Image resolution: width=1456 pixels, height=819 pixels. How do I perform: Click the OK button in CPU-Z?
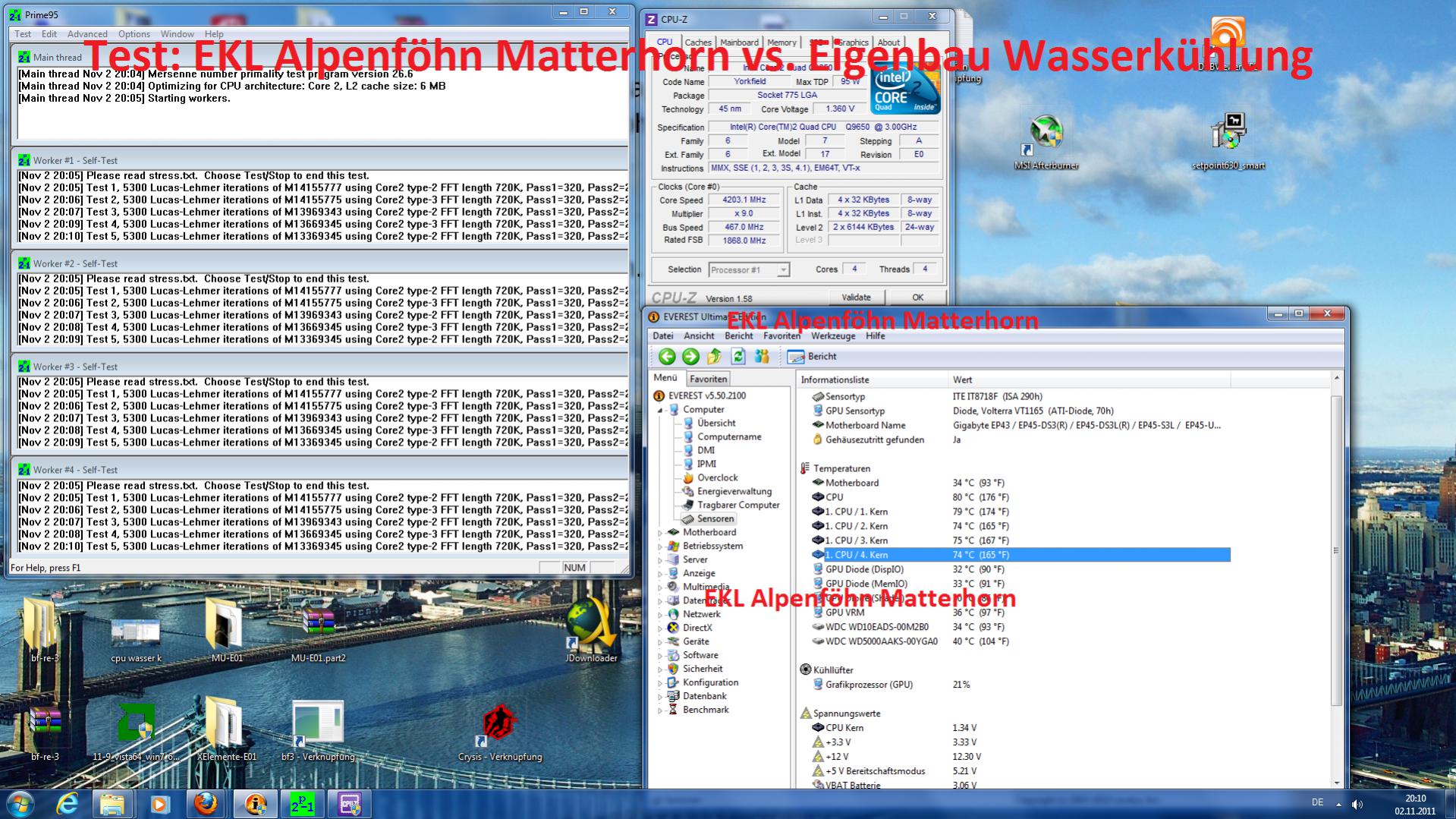point(917,298)
